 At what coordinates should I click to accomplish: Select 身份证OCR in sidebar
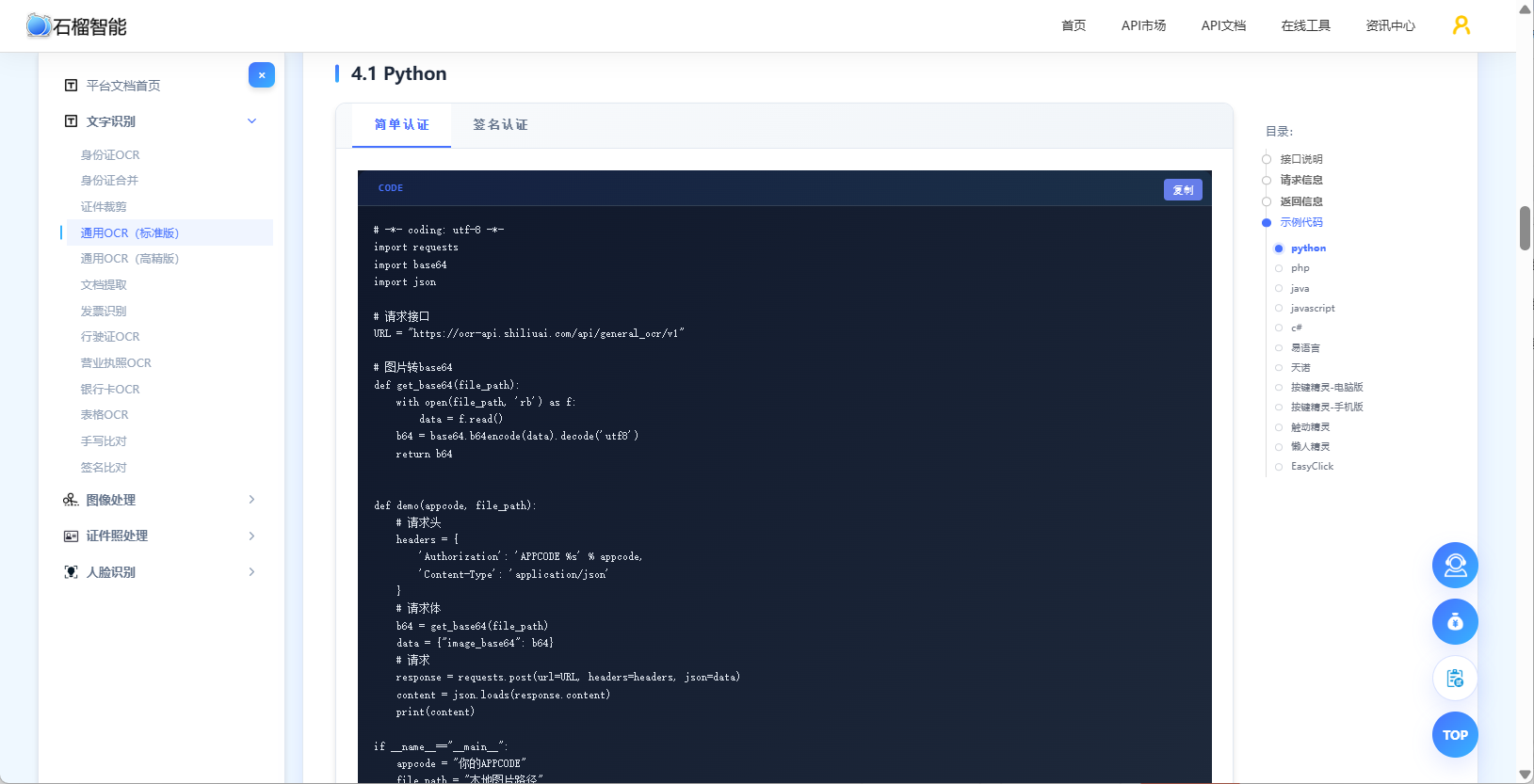[x=110, y=155]
